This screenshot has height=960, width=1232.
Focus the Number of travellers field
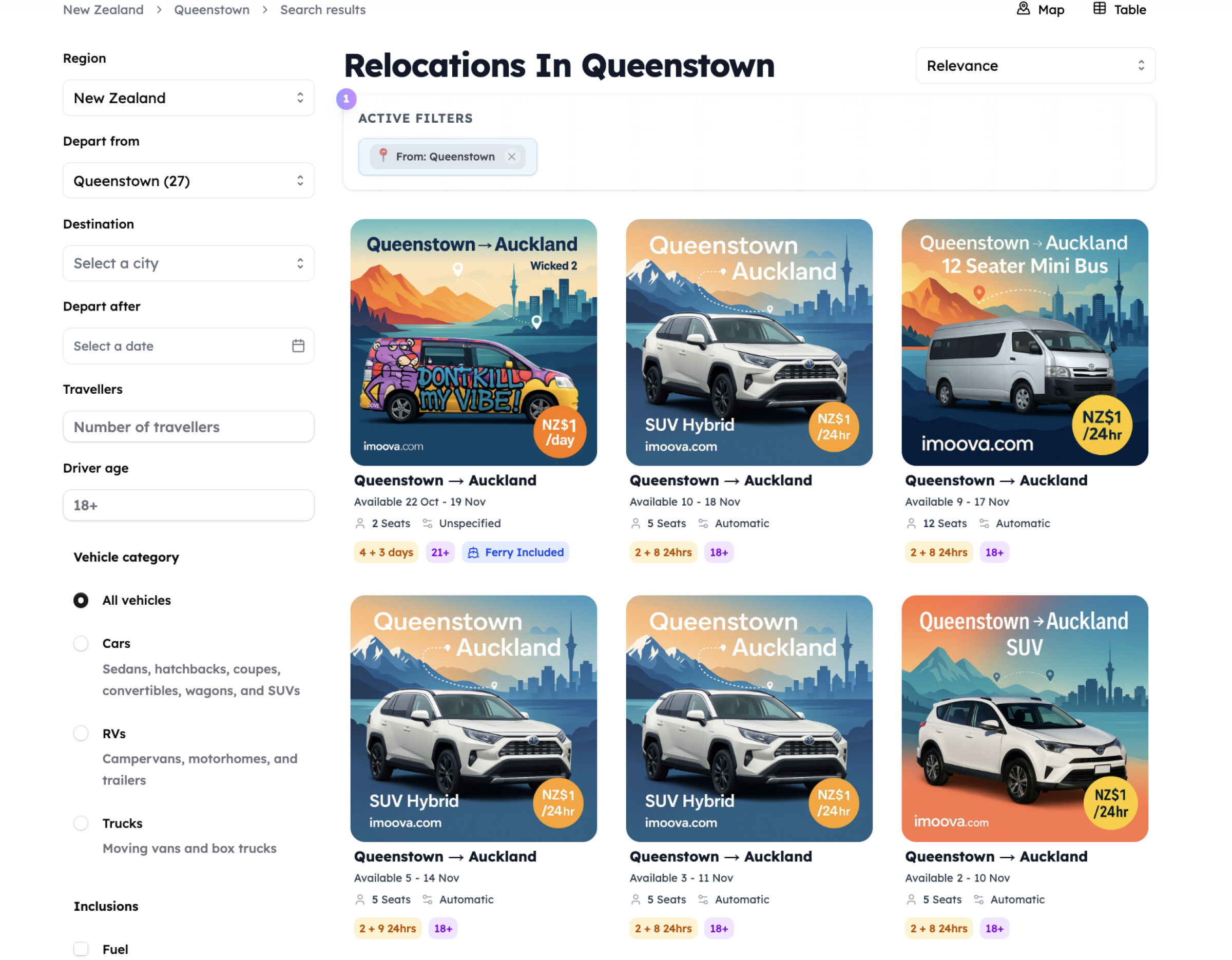coord(188,427)
